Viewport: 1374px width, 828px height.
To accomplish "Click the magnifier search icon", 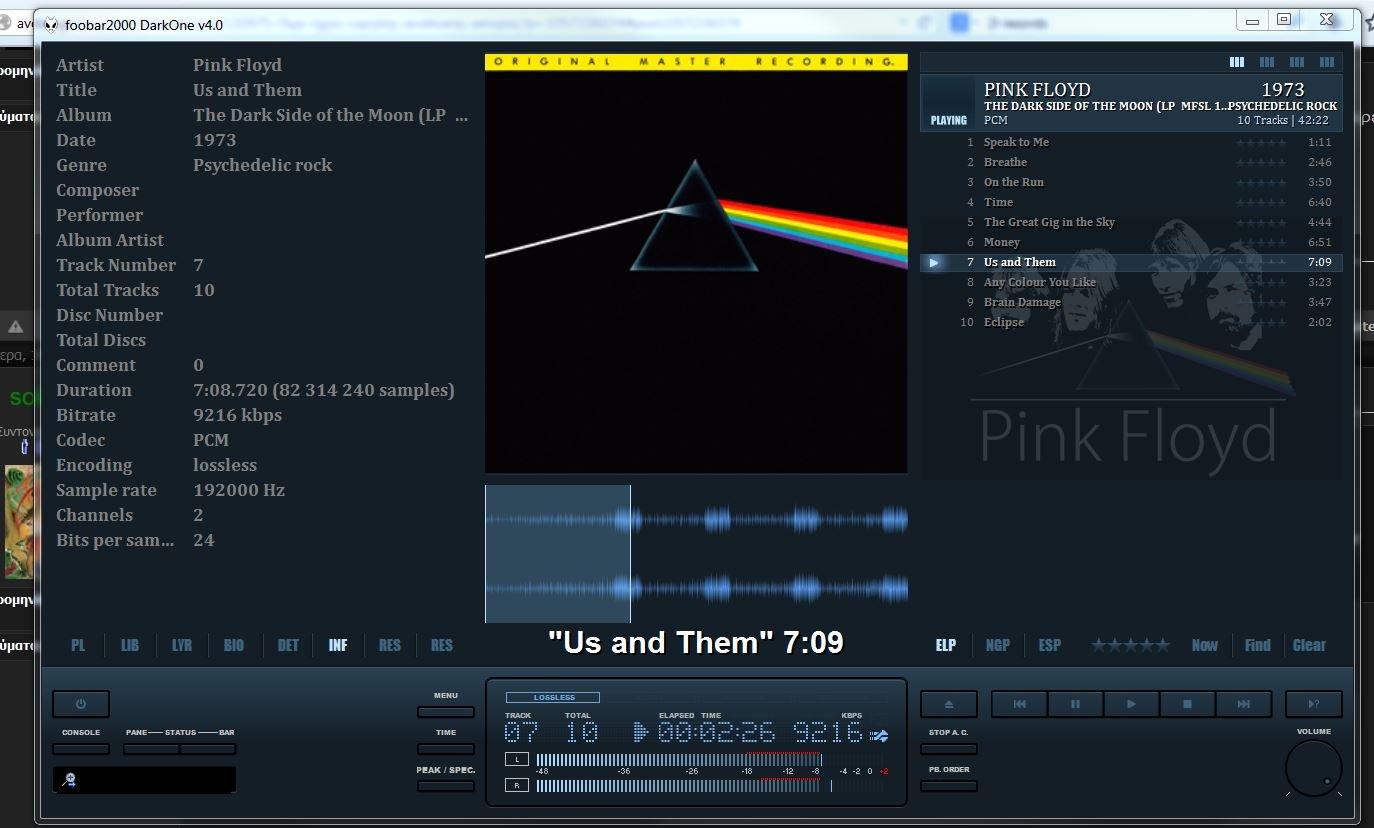I will click(x=70, y=780).
